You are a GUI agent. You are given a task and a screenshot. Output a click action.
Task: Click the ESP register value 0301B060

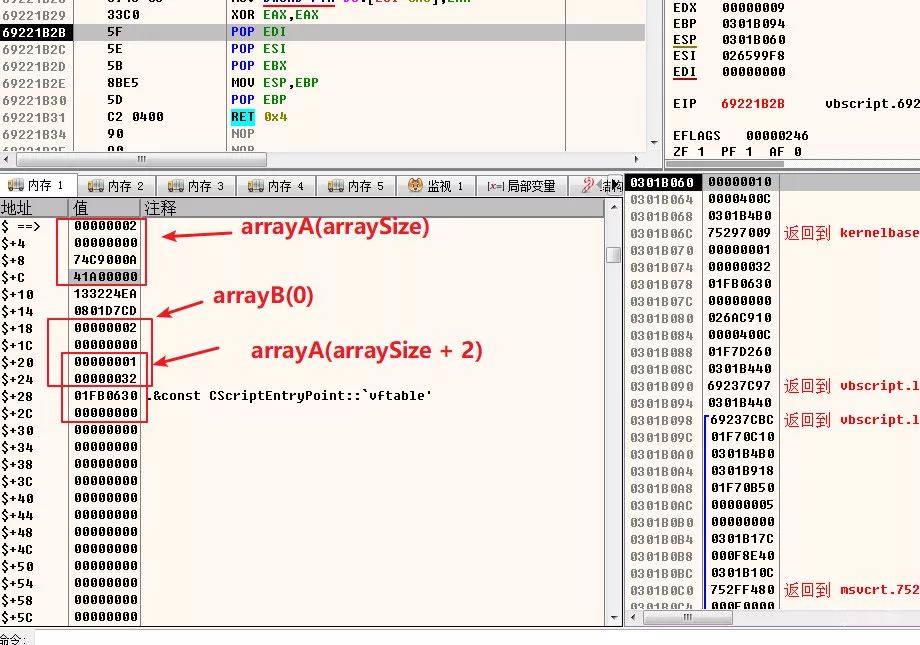coord(753,40)
